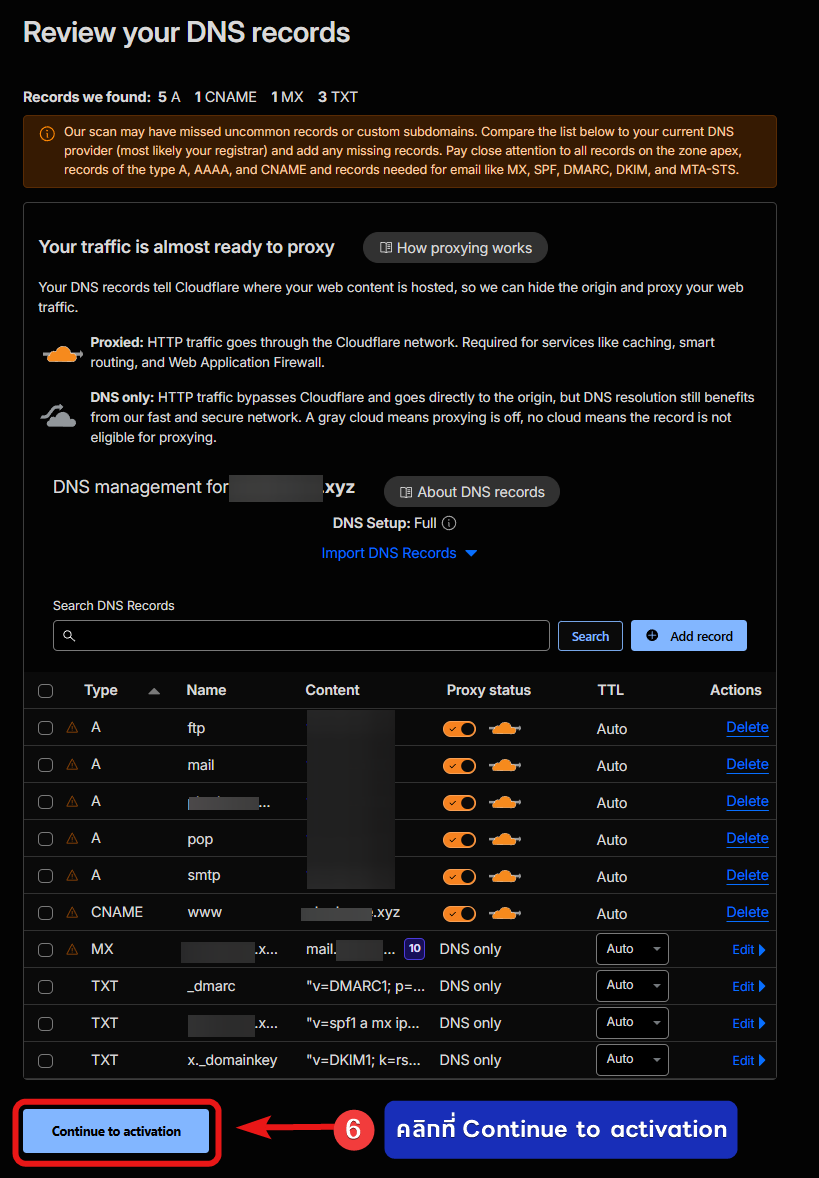This screenshot has width=819, height=1178.
Task: Click the info icon in scan warning banner
Action: point(47,134)
